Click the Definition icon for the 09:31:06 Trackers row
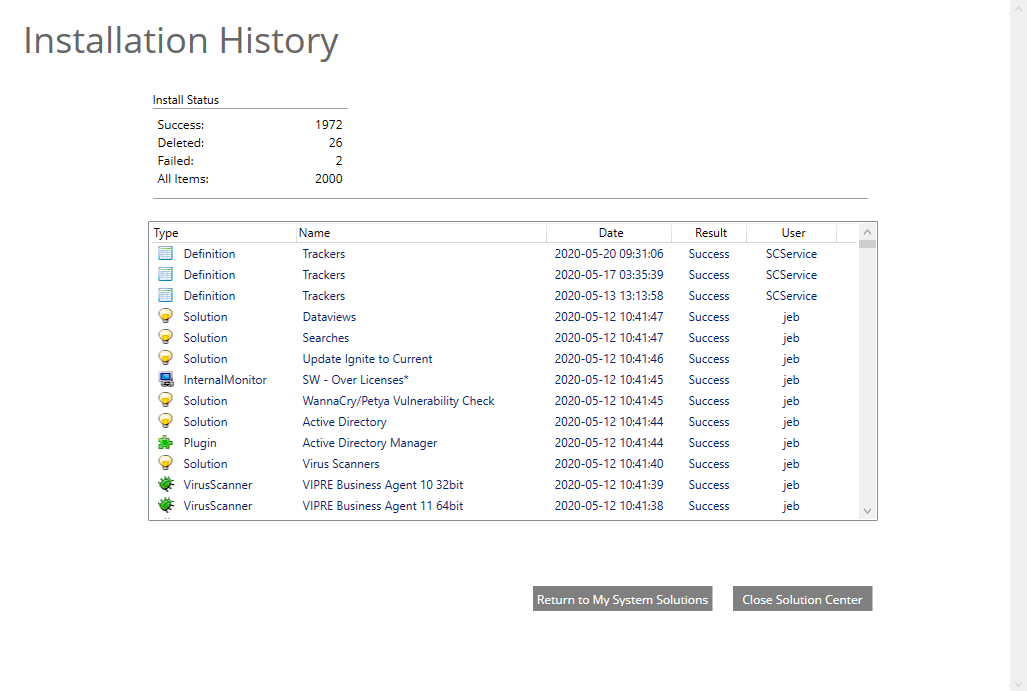Viewport: 1027px width, 691px height. point(166,254)
